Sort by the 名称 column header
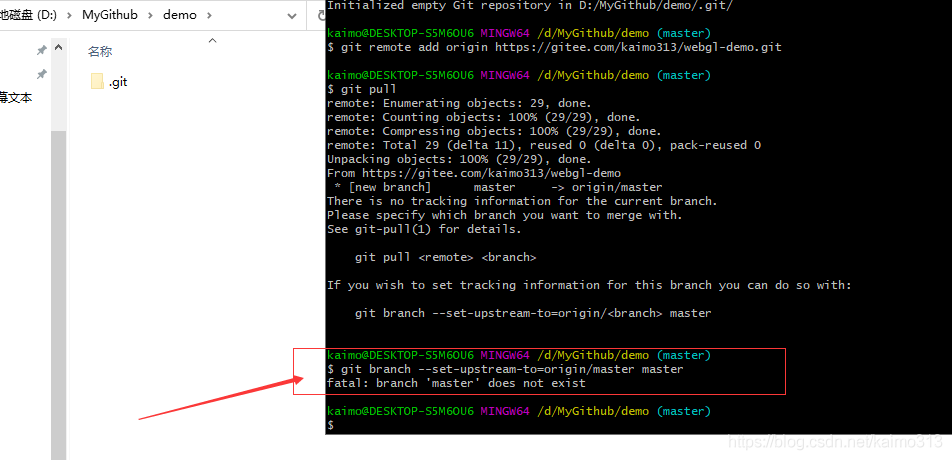The width and height of the screenshot is (952, 460). click(x=100, y=52)
